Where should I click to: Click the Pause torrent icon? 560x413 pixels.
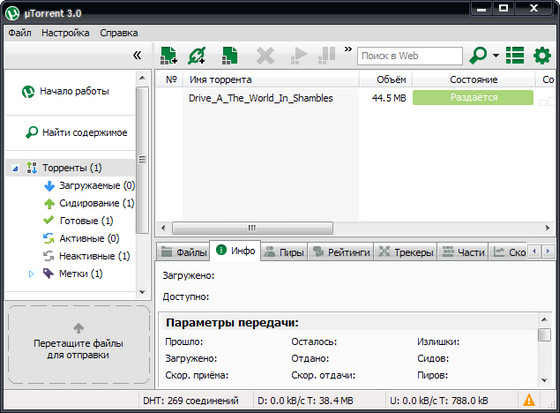point(327,56)
